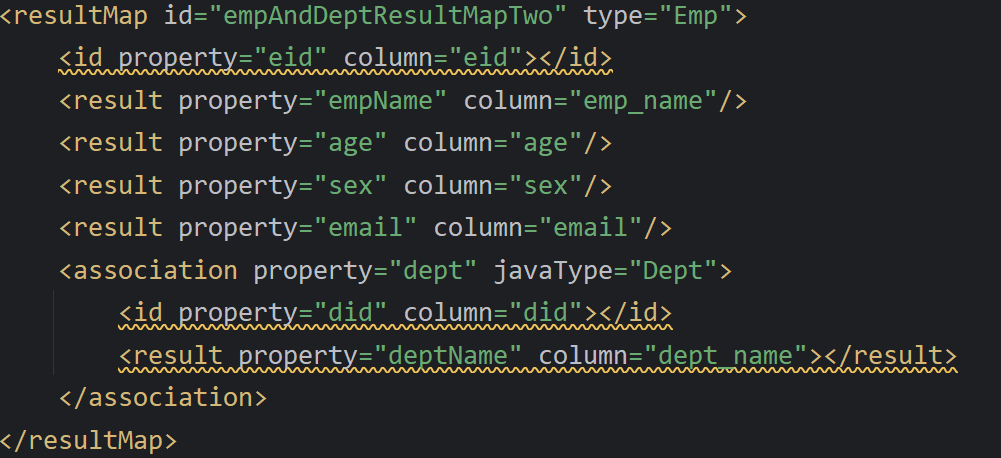
Task: Click the opening resultMap tag name
Action: pos(82,16)
